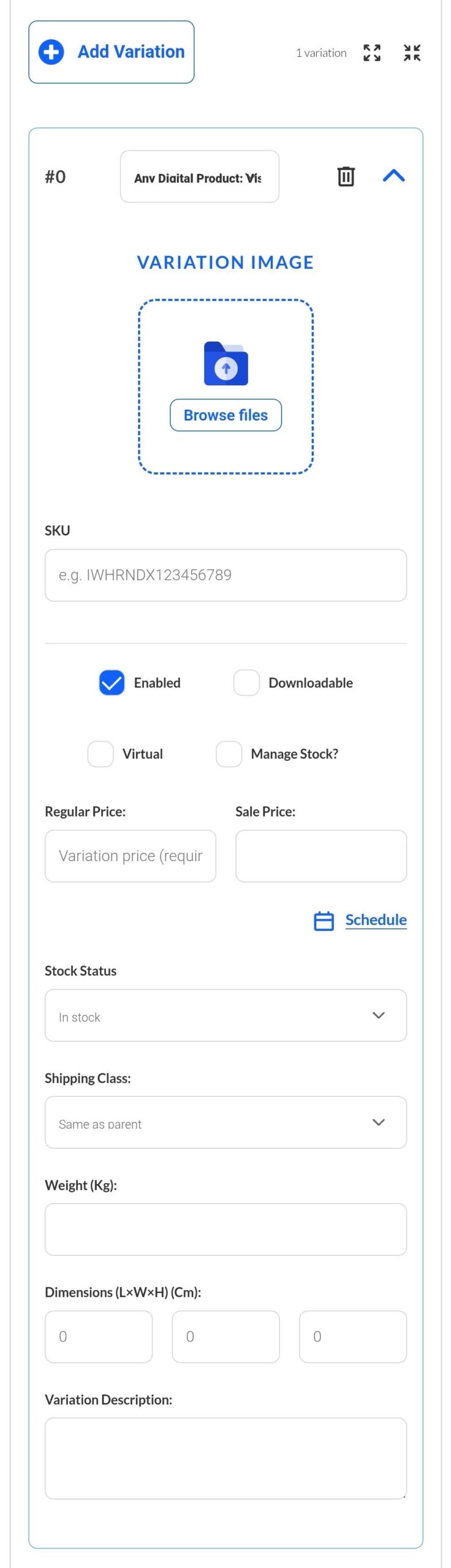Click the calendar icon beside Schedule
This screenshot has height=1568, width=451.
point(324,921)
